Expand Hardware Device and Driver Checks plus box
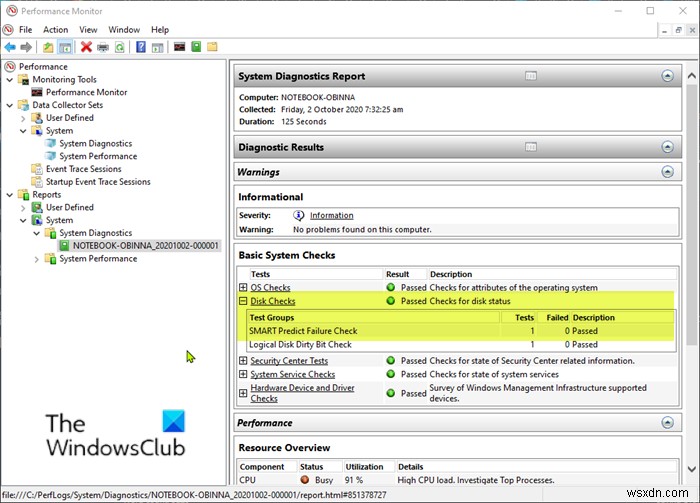Screen dimensions: 700x503 243,393
